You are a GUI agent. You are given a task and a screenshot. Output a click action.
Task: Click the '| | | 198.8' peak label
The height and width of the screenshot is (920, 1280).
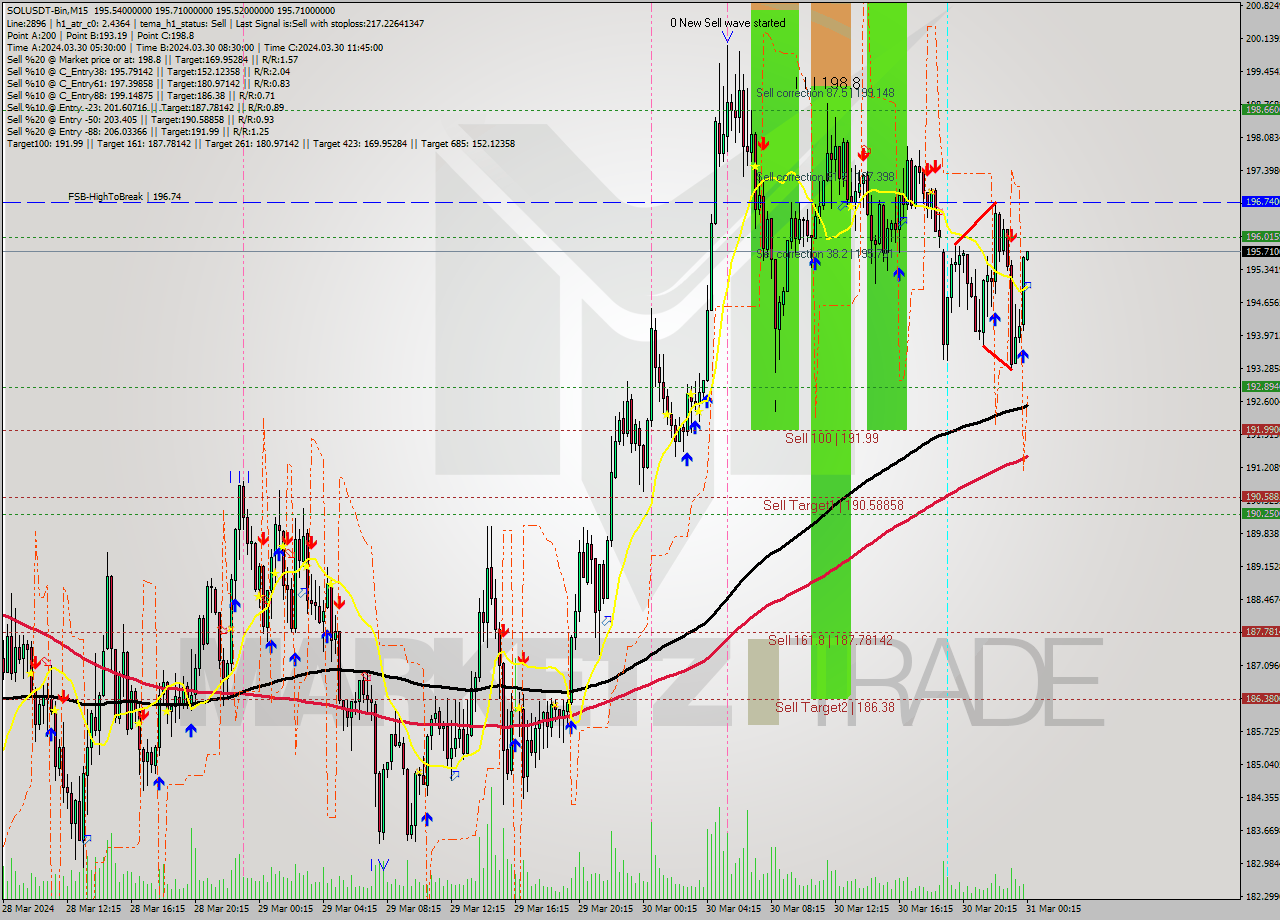click(x=828, y=83)
